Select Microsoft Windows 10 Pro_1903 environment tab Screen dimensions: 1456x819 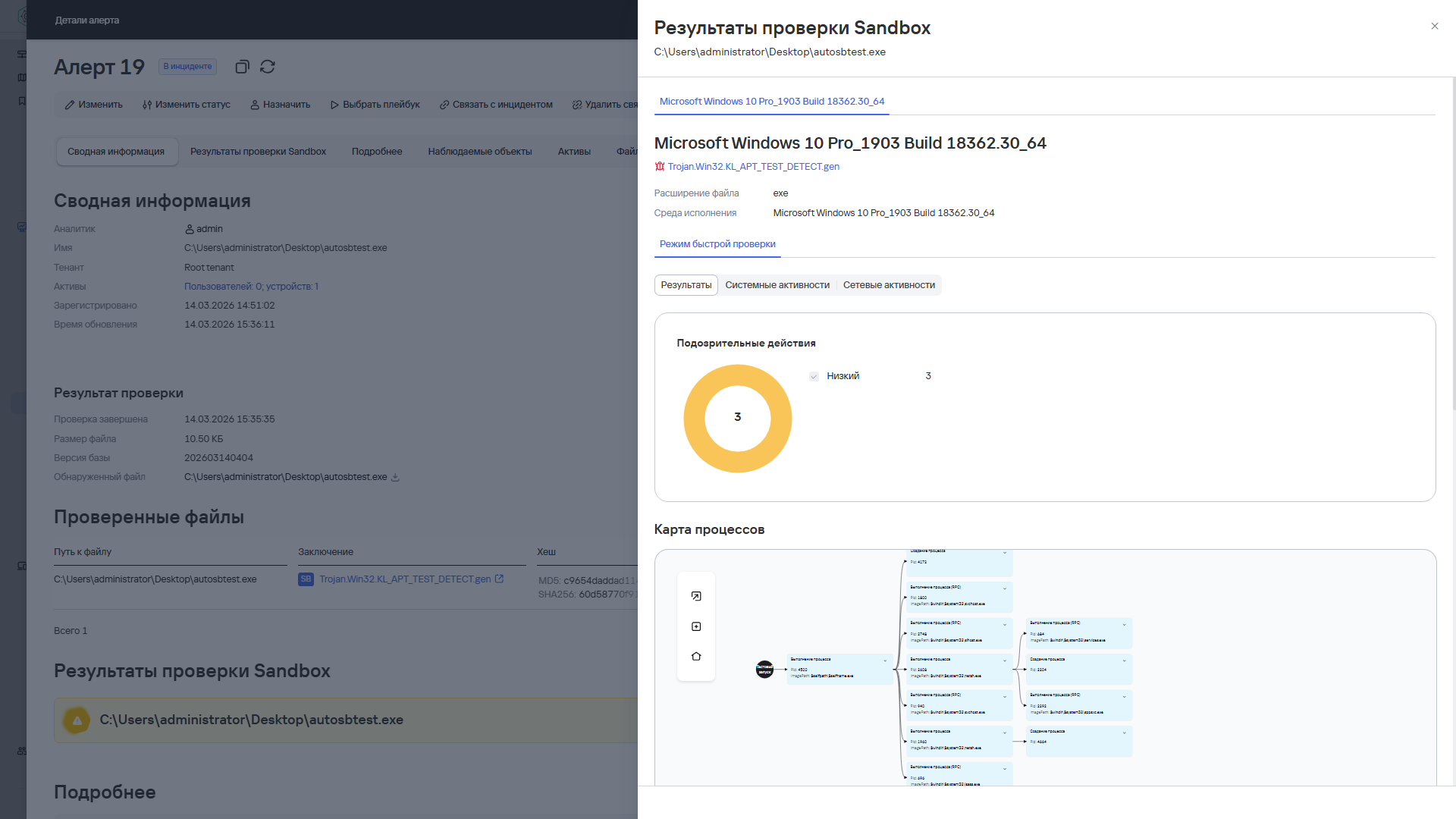click(x=771, y=102)
